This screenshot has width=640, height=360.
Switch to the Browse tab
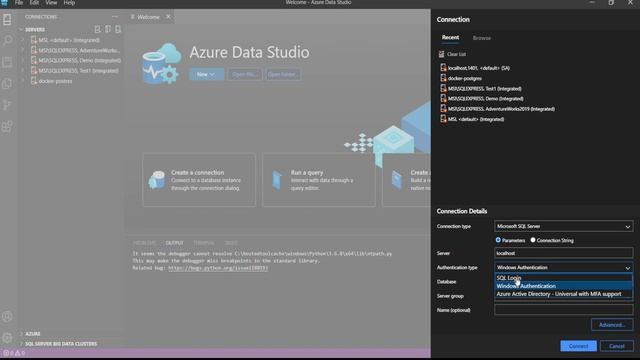coord(482,38)
